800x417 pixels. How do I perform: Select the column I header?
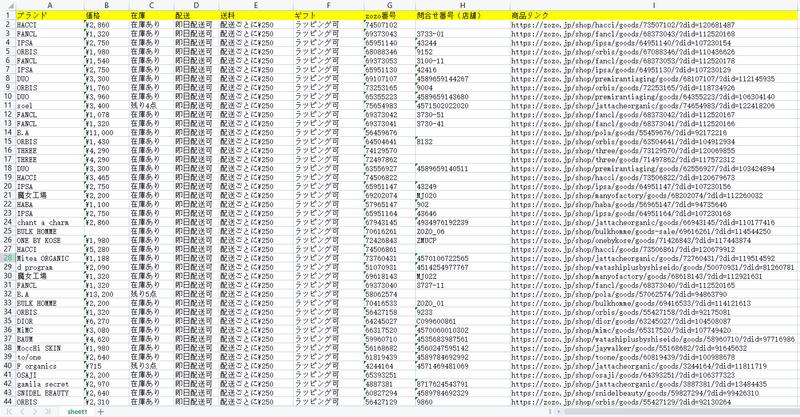click(x=654, y=5)
